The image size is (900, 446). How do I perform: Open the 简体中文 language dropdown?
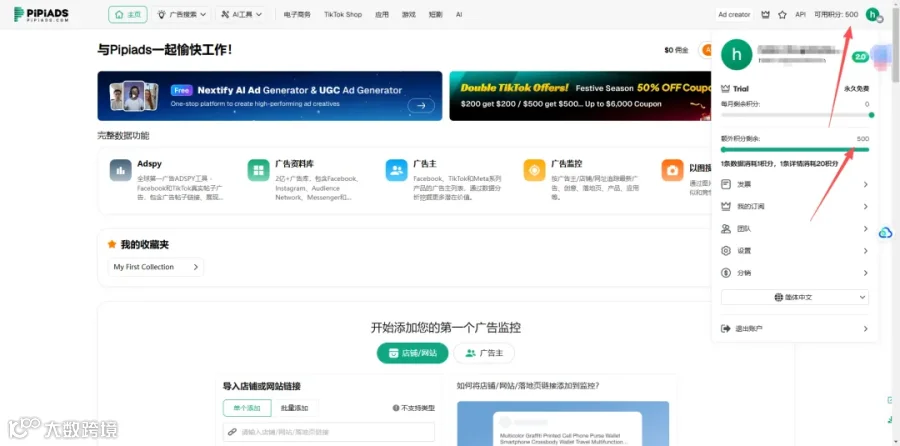[795, 297]
